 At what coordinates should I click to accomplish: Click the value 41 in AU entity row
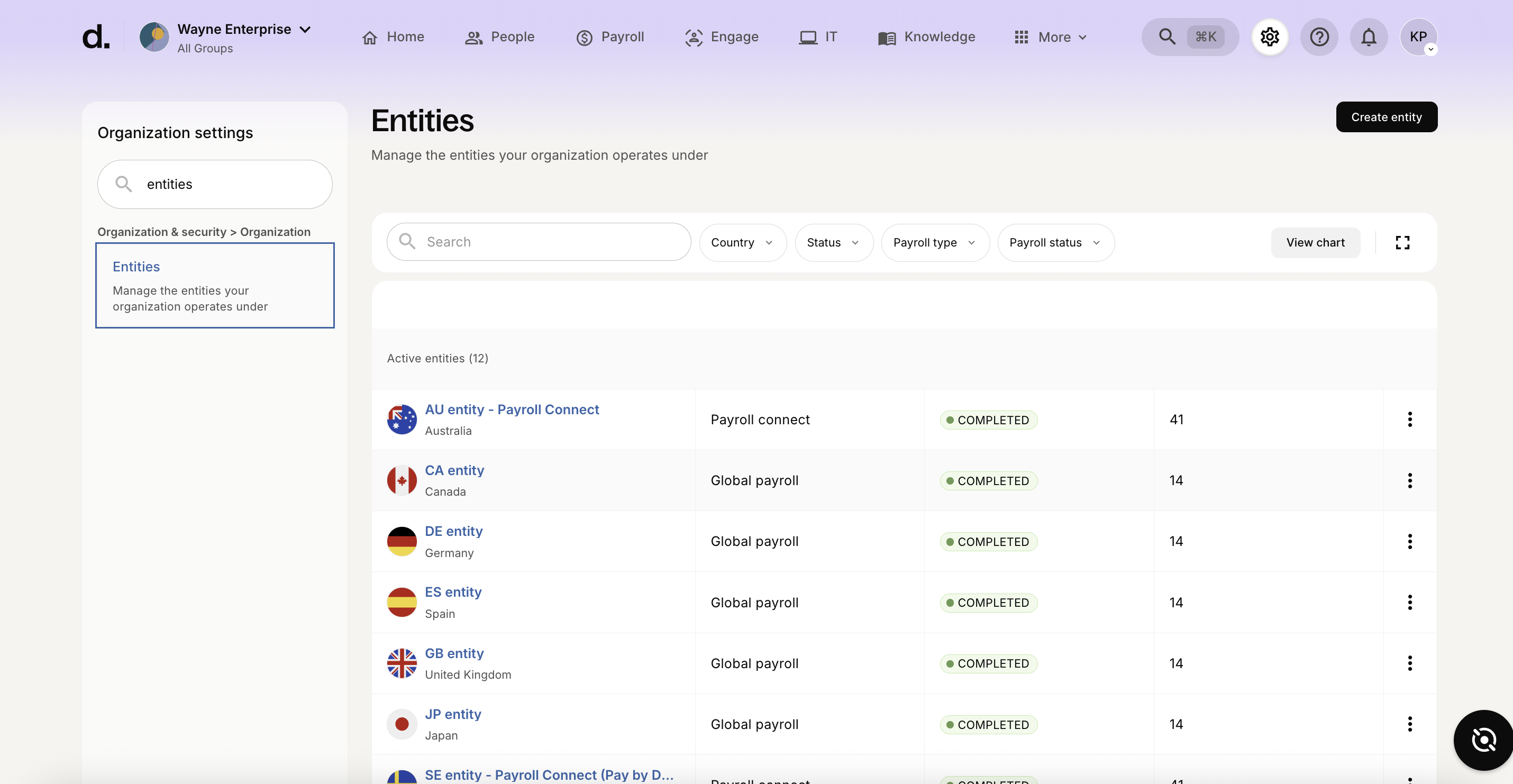tap(1177, 420)
